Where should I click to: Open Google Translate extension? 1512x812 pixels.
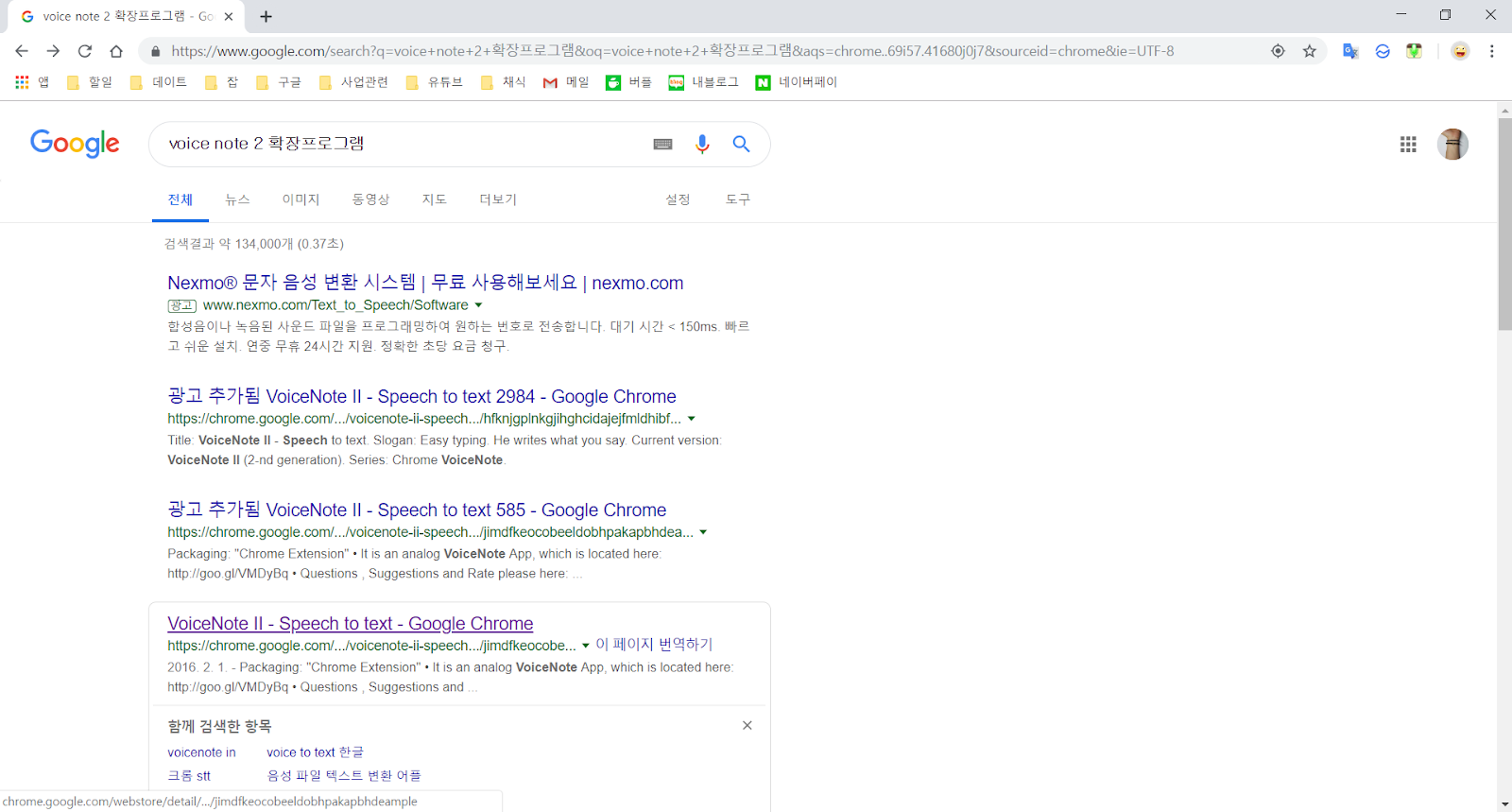[x=1350, y=51]
